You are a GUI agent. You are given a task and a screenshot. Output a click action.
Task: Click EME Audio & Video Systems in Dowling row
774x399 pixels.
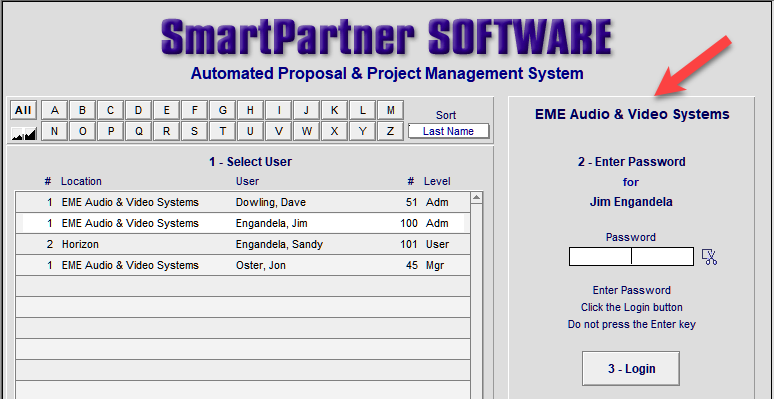click(x=130, y=202)
